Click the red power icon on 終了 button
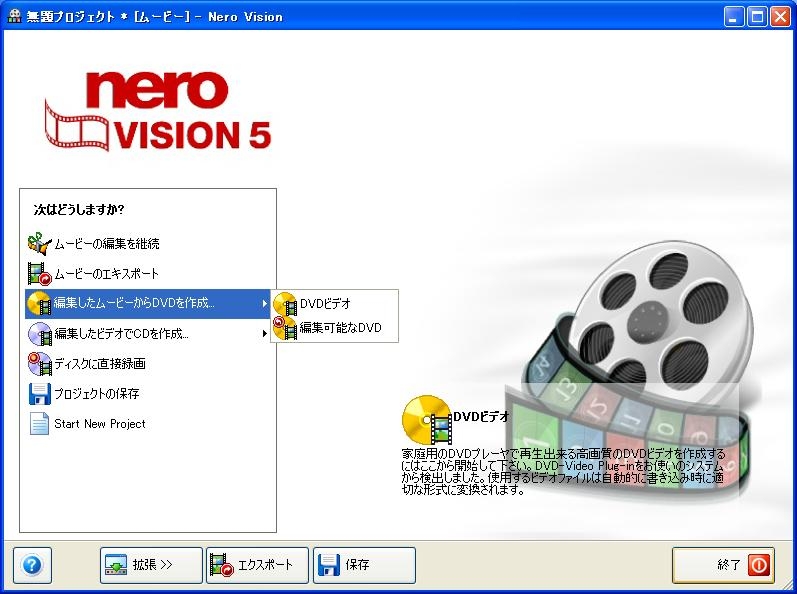The height and width of the screenshot is (594, 797). tap(758, 565)
